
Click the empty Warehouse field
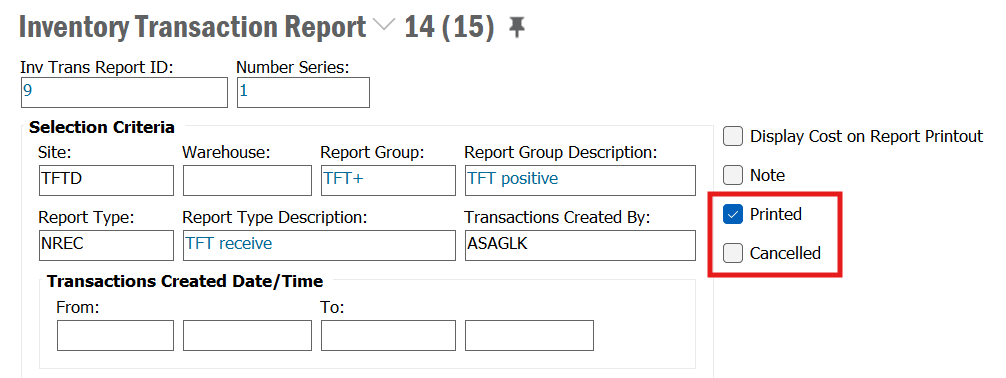[247, 180]
